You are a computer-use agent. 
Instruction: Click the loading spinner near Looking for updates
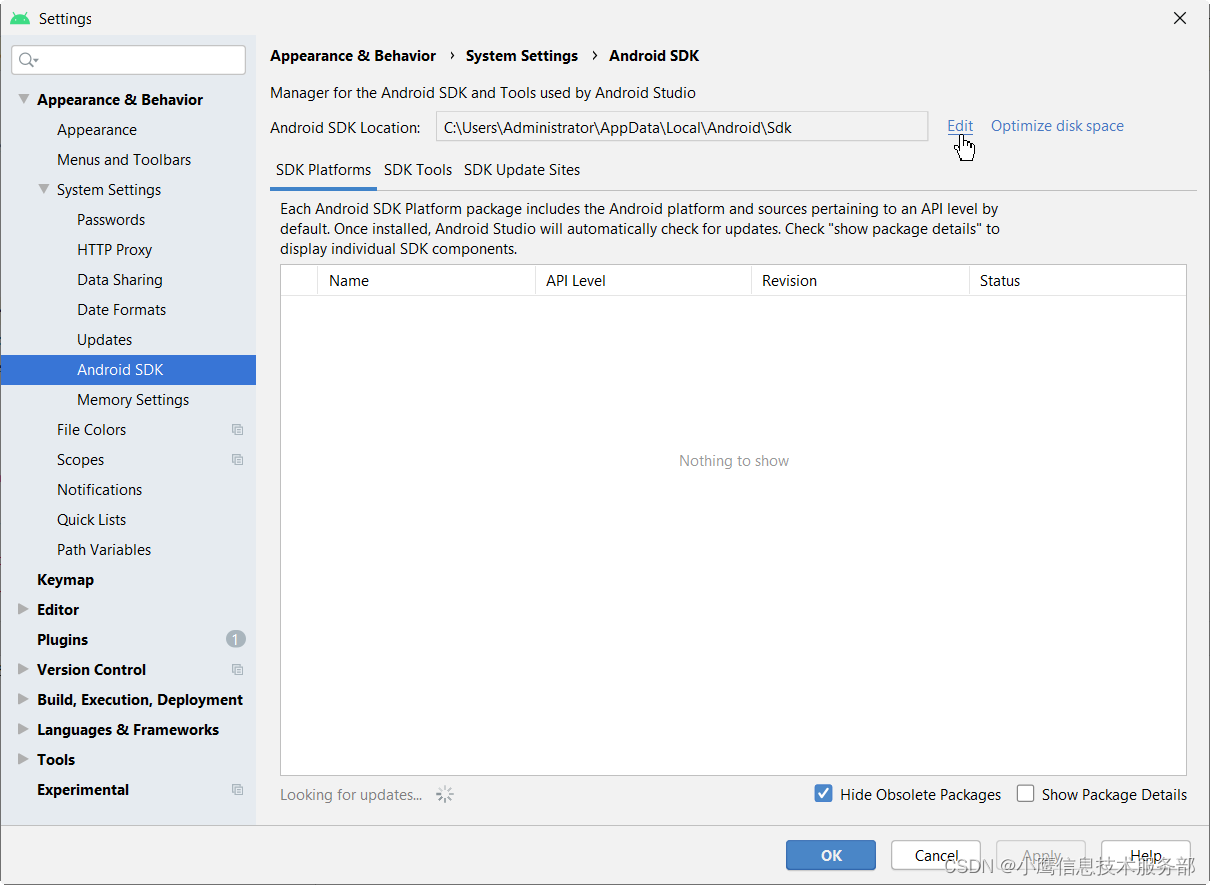[x=446, y=795]
